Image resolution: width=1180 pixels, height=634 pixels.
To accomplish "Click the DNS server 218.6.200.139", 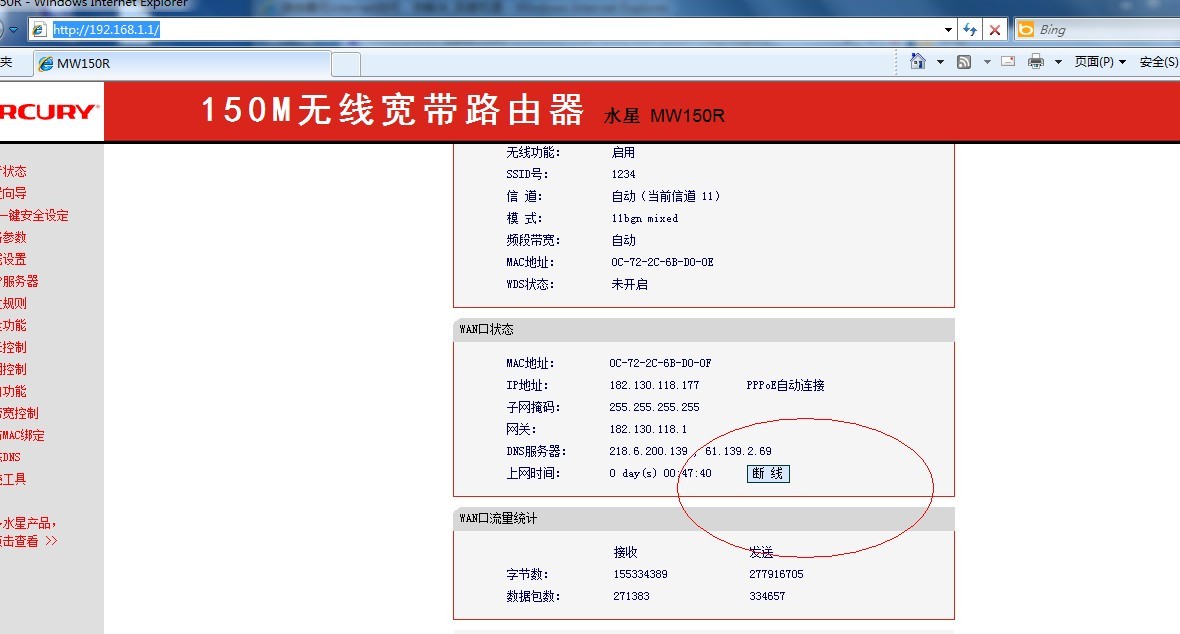I will coord(648,451).
